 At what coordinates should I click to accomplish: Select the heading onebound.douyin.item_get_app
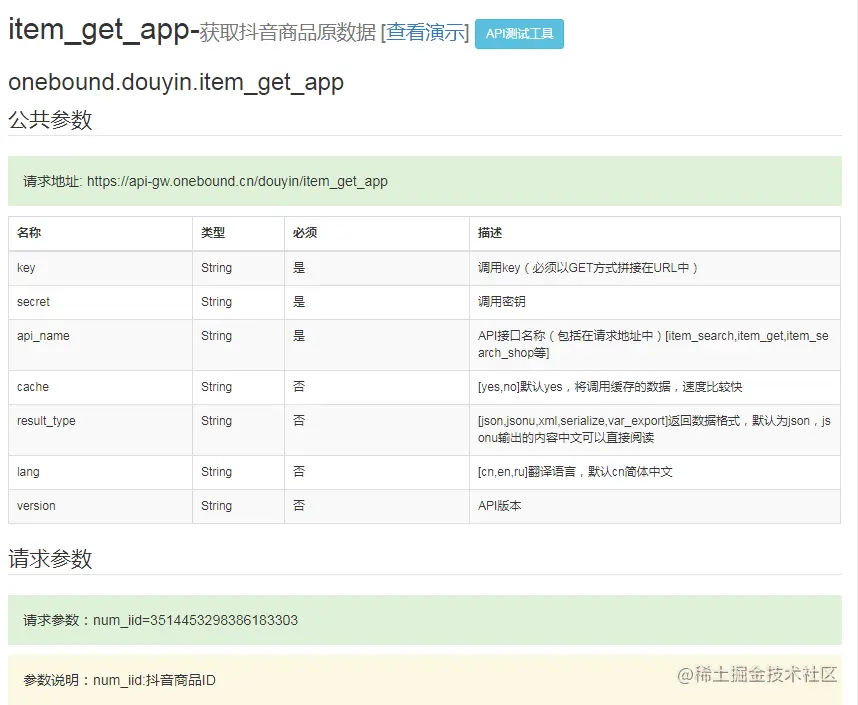(x=176, y=82)
